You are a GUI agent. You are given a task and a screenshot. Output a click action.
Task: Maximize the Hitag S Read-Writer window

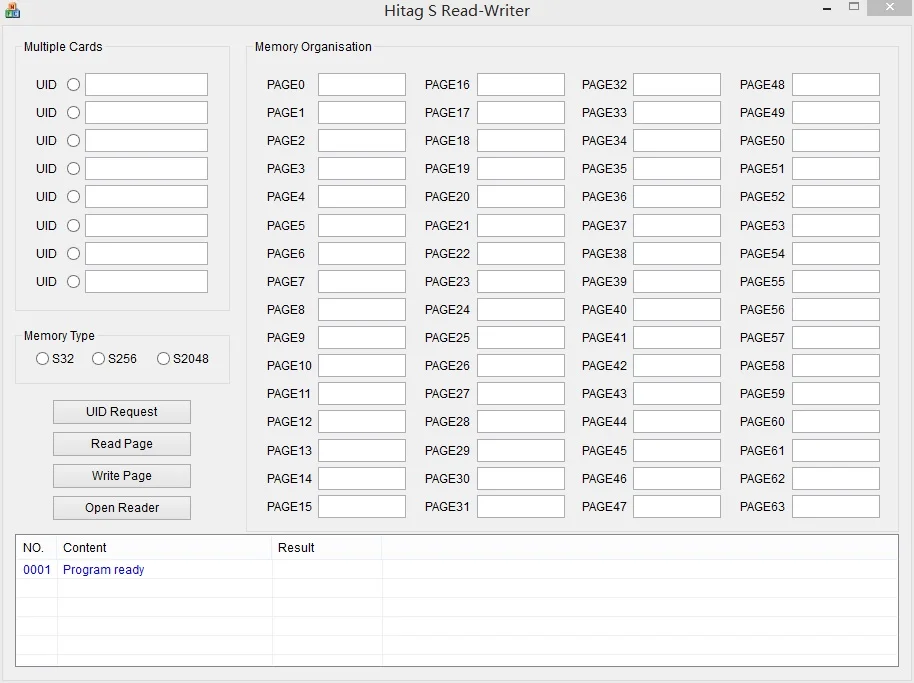pyautogui.click(x=854, y=7)
